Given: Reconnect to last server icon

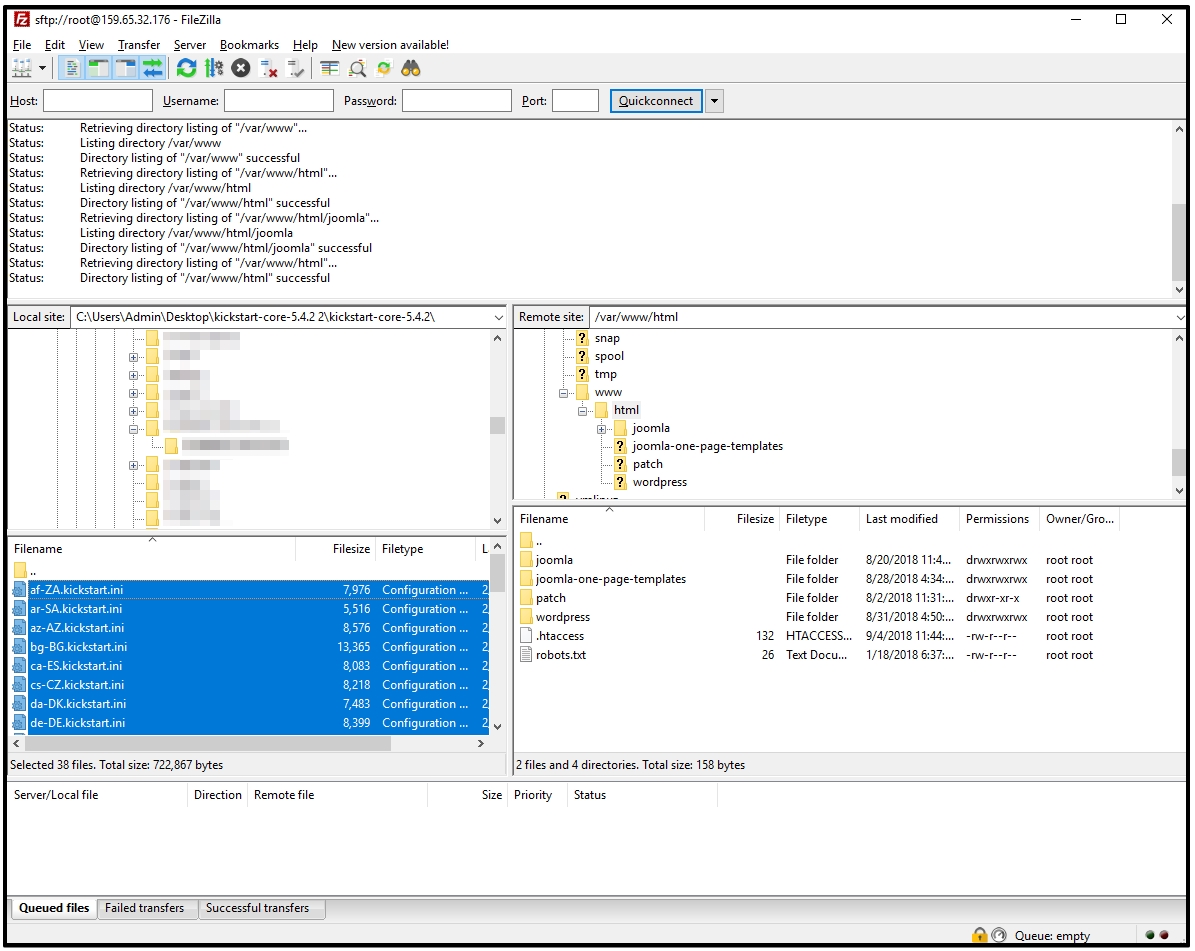Looking at the screenshot, I should (296, 69).
